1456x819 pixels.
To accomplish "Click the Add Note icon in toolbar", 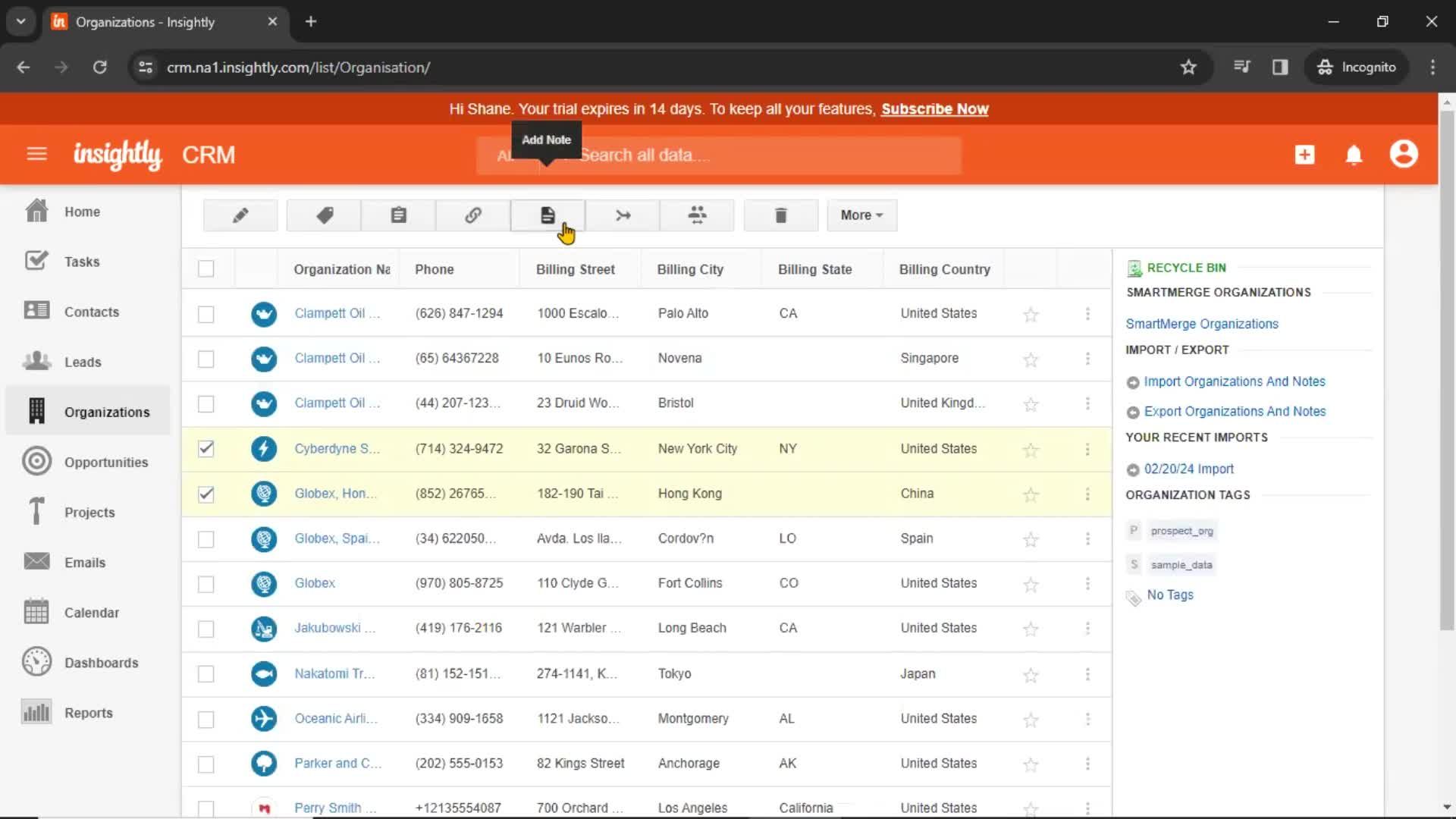I will (548, 214).
